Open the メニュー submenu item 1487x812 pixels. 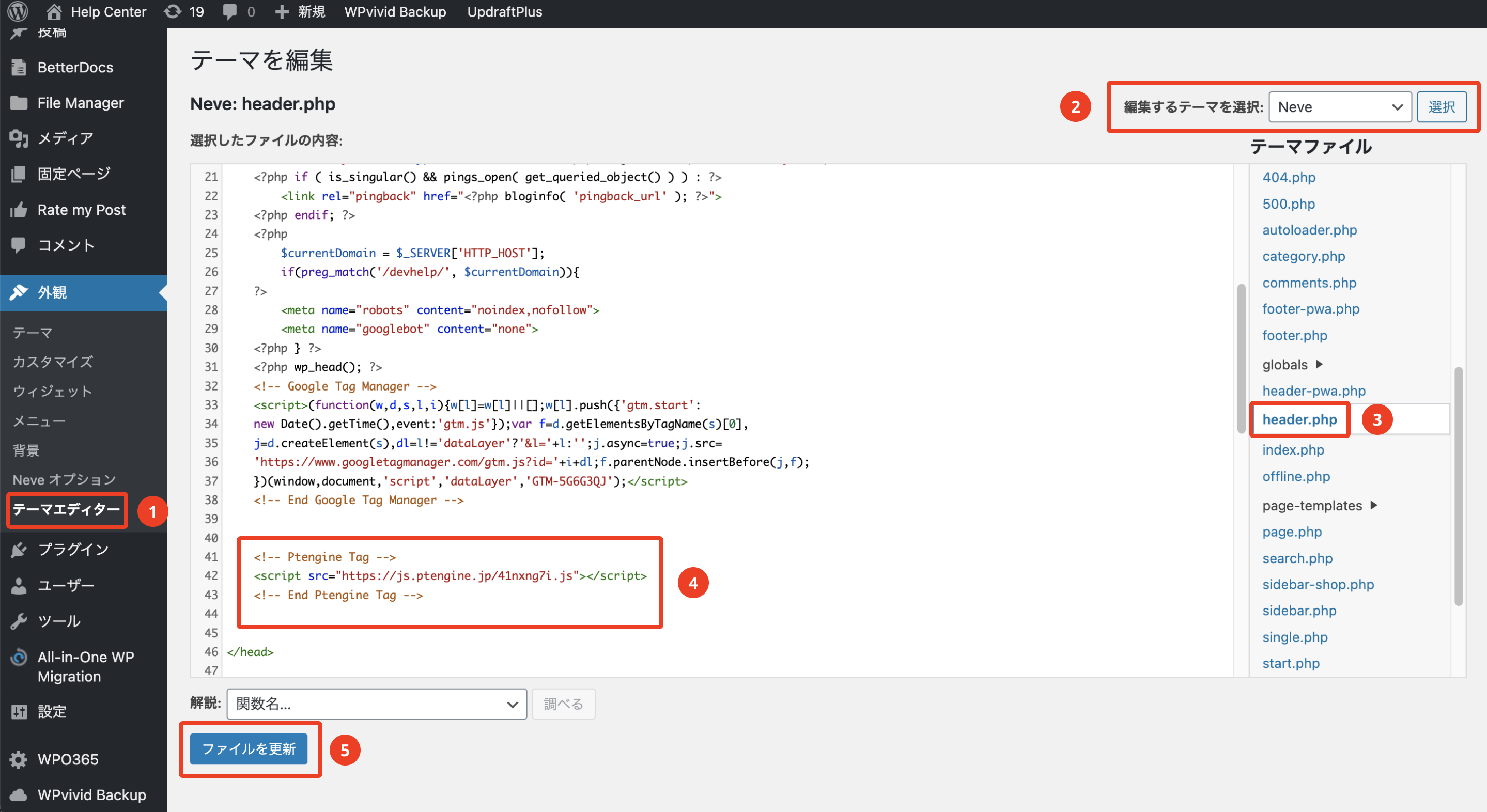tap(39, 420)
